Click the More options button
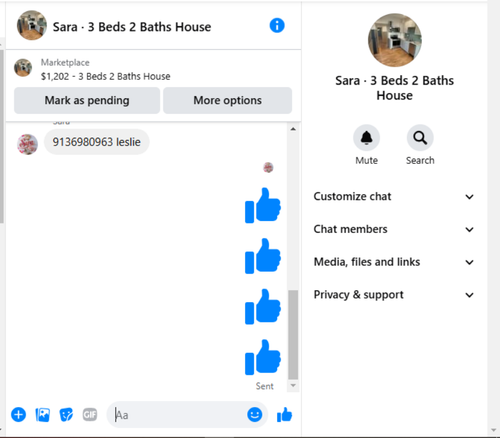Screen dimensions: 500x438 (x=228, y=100)
